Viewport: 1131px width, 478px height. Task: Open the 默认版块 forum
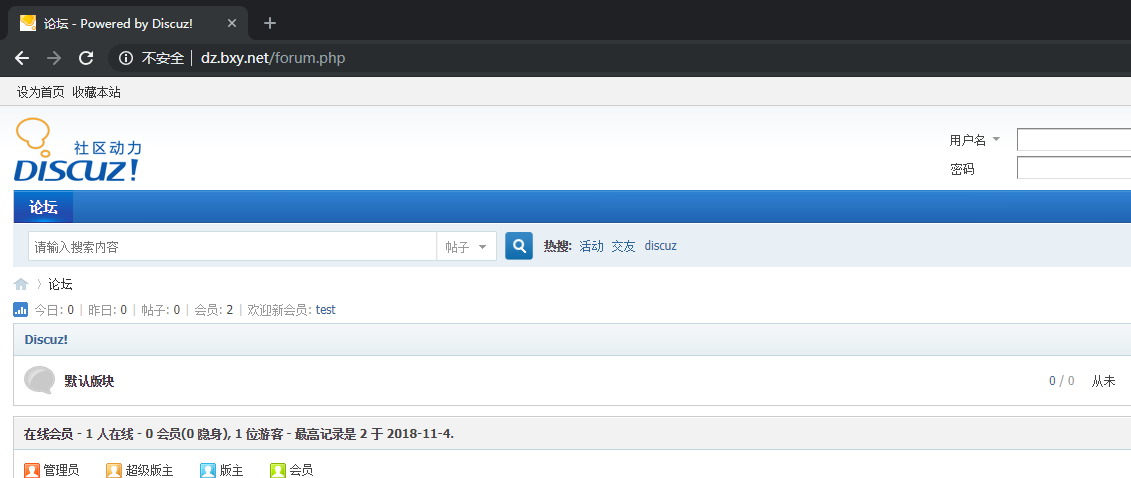click(89, 381)
